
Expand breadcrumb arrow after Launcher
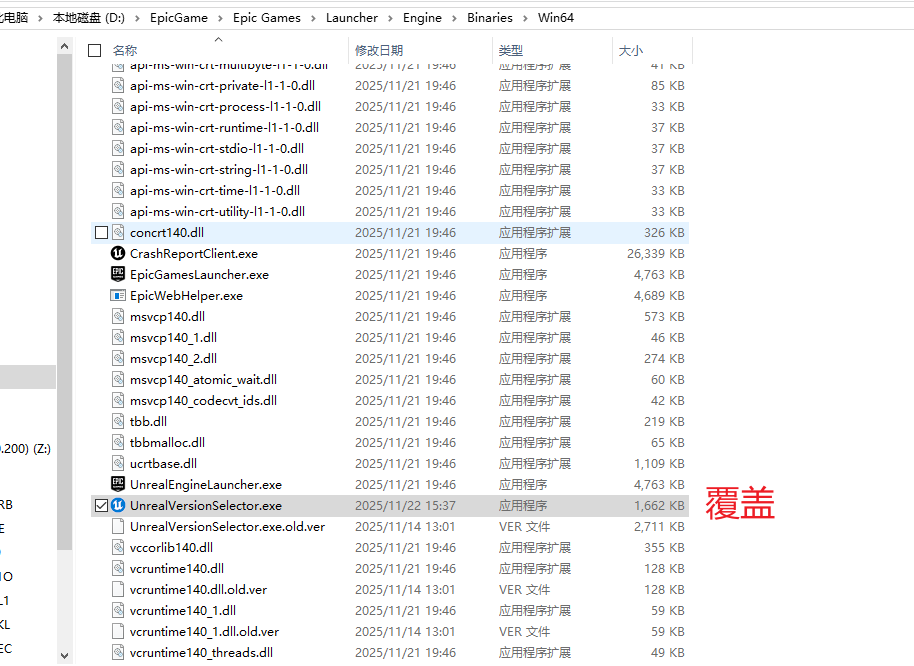point(390,18)
